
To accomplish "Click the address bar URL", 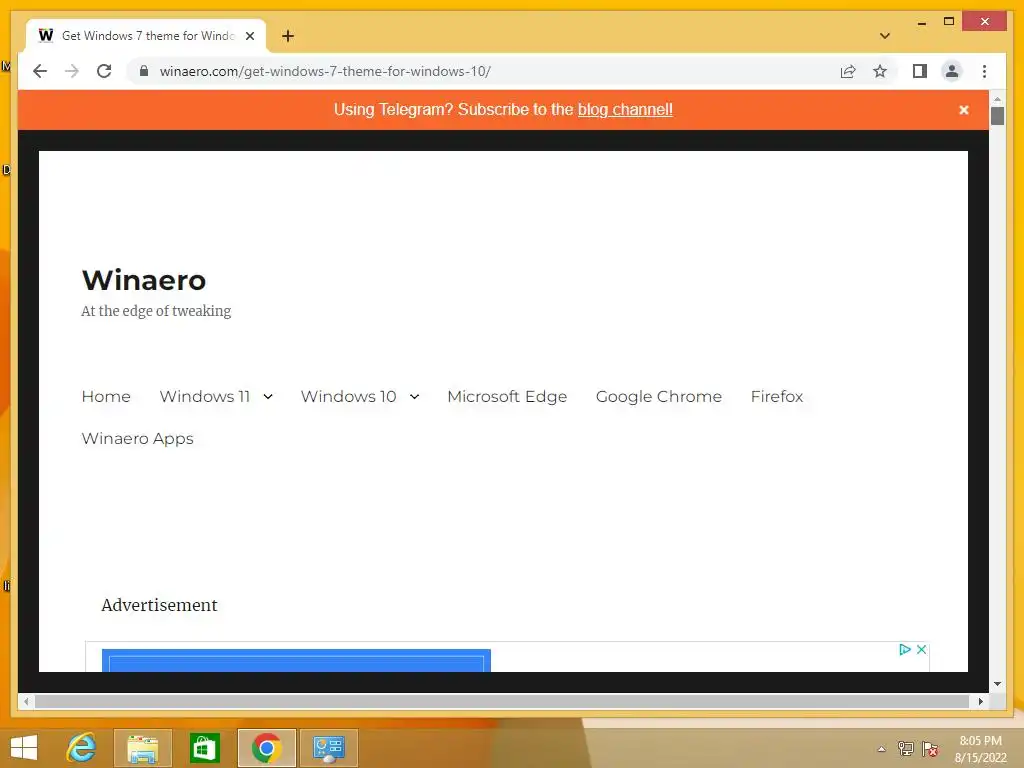I will coord(325,71).
